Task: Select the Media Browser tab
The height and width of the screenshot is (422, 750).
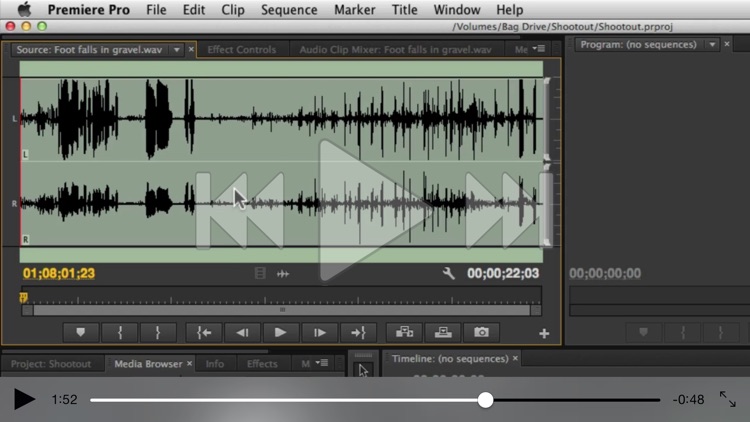Action: pyautogui.click(x=148, y=364)
